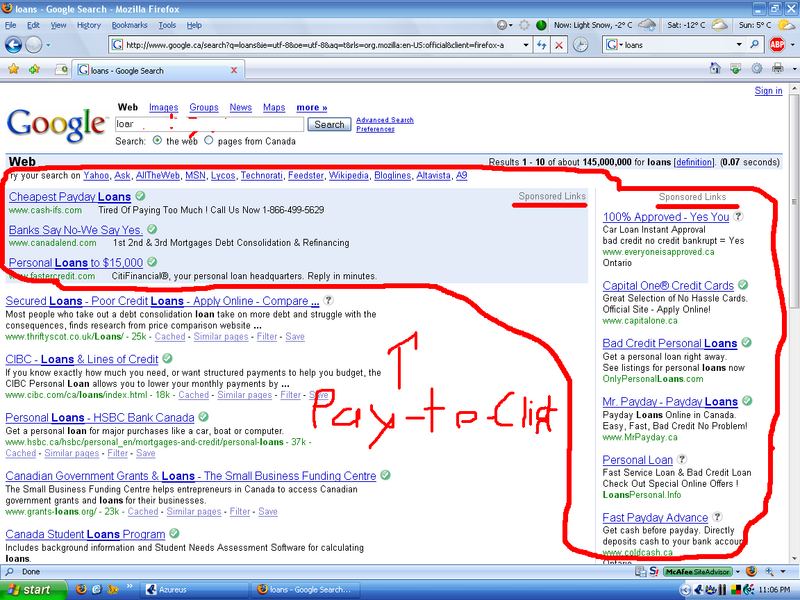The height and width of the screenshot is (600, 800).
Task: Select the "loans - Google Search" tab
Action: tap(158, 70)
